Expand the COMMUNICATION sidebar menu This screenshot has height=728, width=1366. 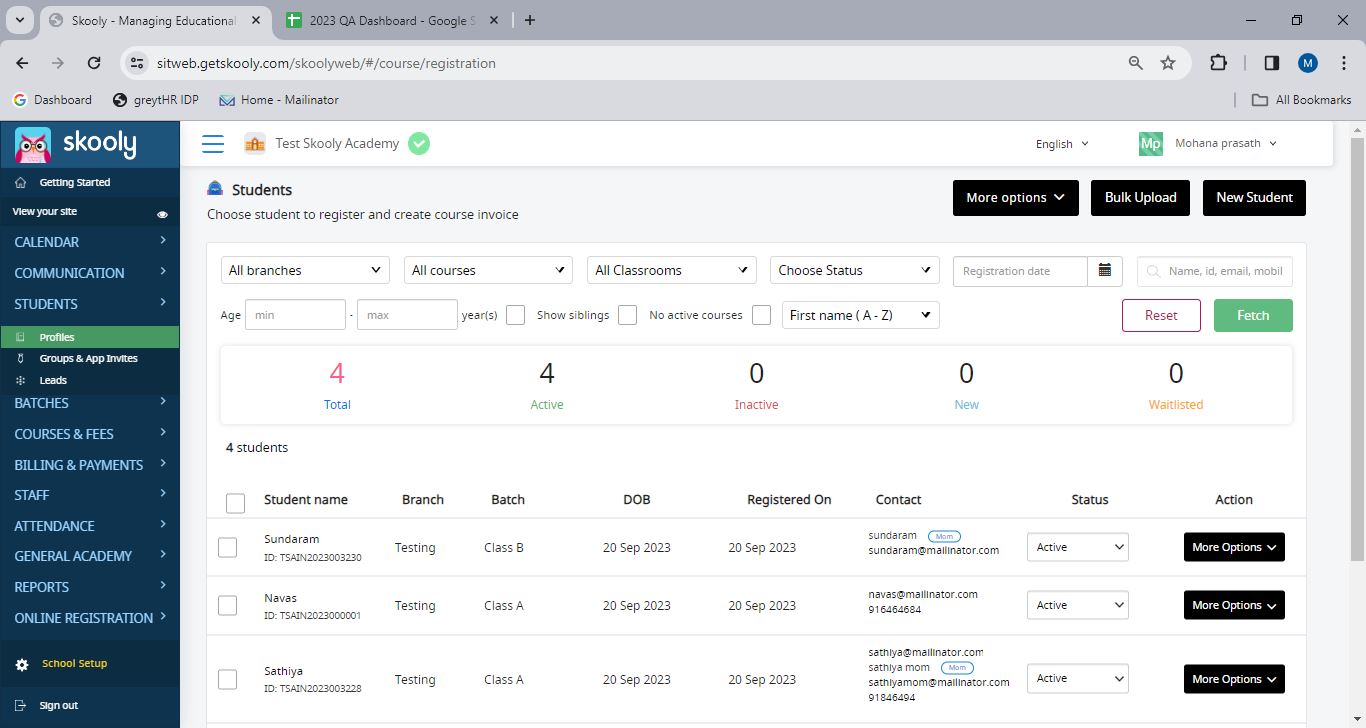[x=90, y=273]
